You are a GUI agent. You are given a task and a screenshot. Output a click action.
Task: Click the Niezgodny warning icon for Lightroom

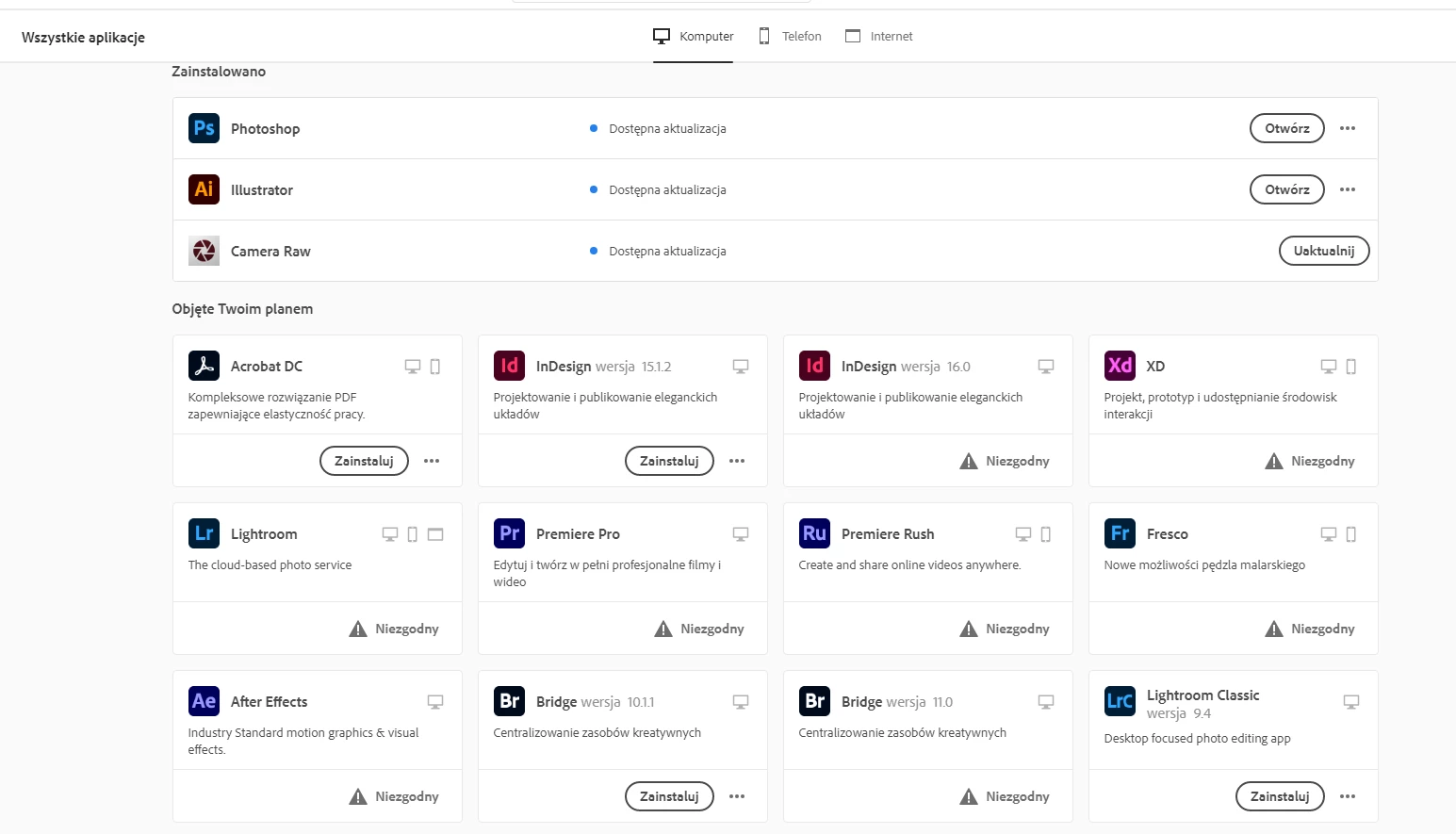point(358,629)
